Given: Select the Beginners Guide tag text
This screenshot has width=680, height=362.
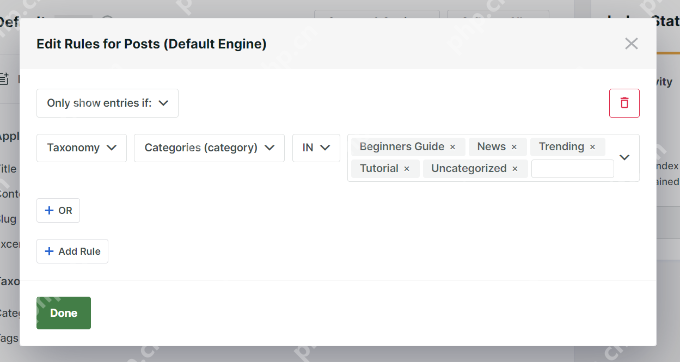Looking at the screenshot, I should click(x=402, y=147).
